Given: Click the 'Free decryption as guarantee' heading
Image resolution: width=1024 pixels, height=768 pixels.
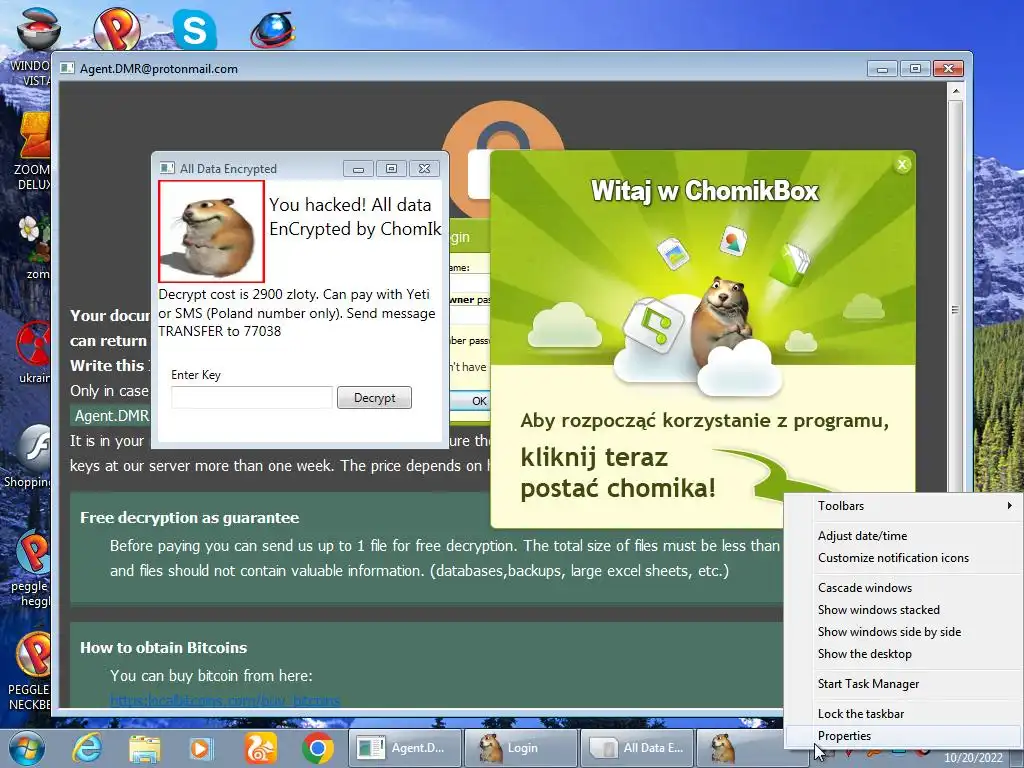Looking at the screenshot, I should pyautogui.click(x=189, y=518).
